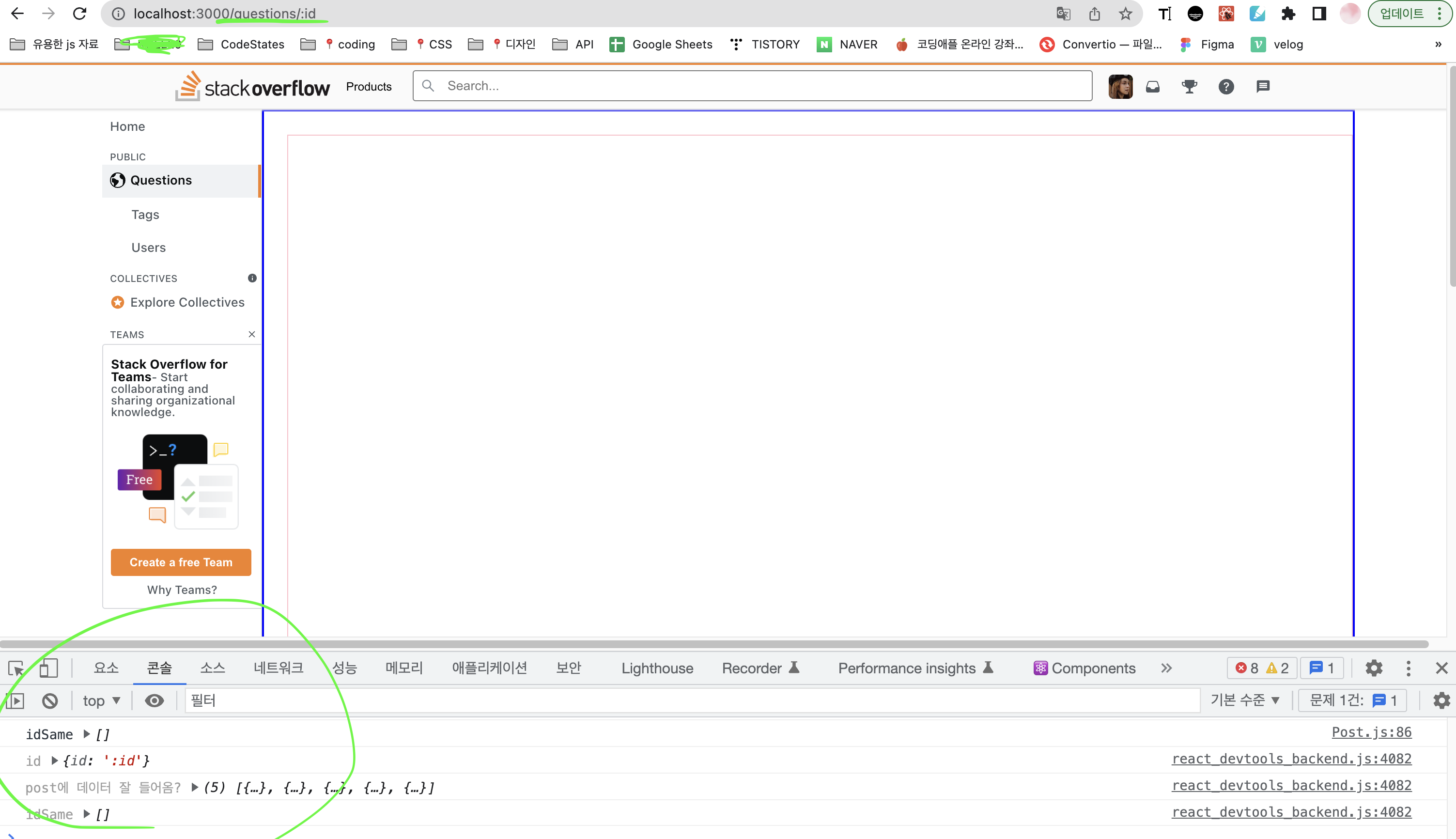Close the DevTools panel
The width and height of the screenshot is (1456, 839).
click(x=1441, y=668)
